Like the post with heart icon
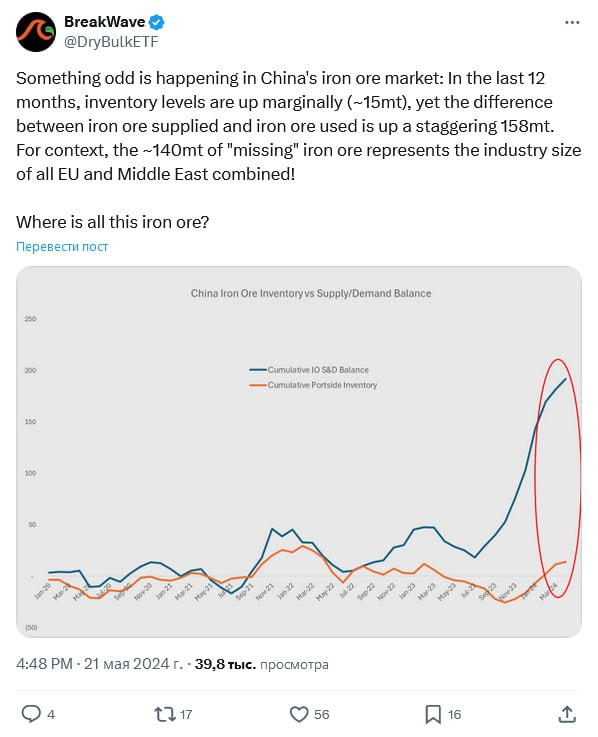The width and height of the screenshot is (598, 737). pos(299,714)
